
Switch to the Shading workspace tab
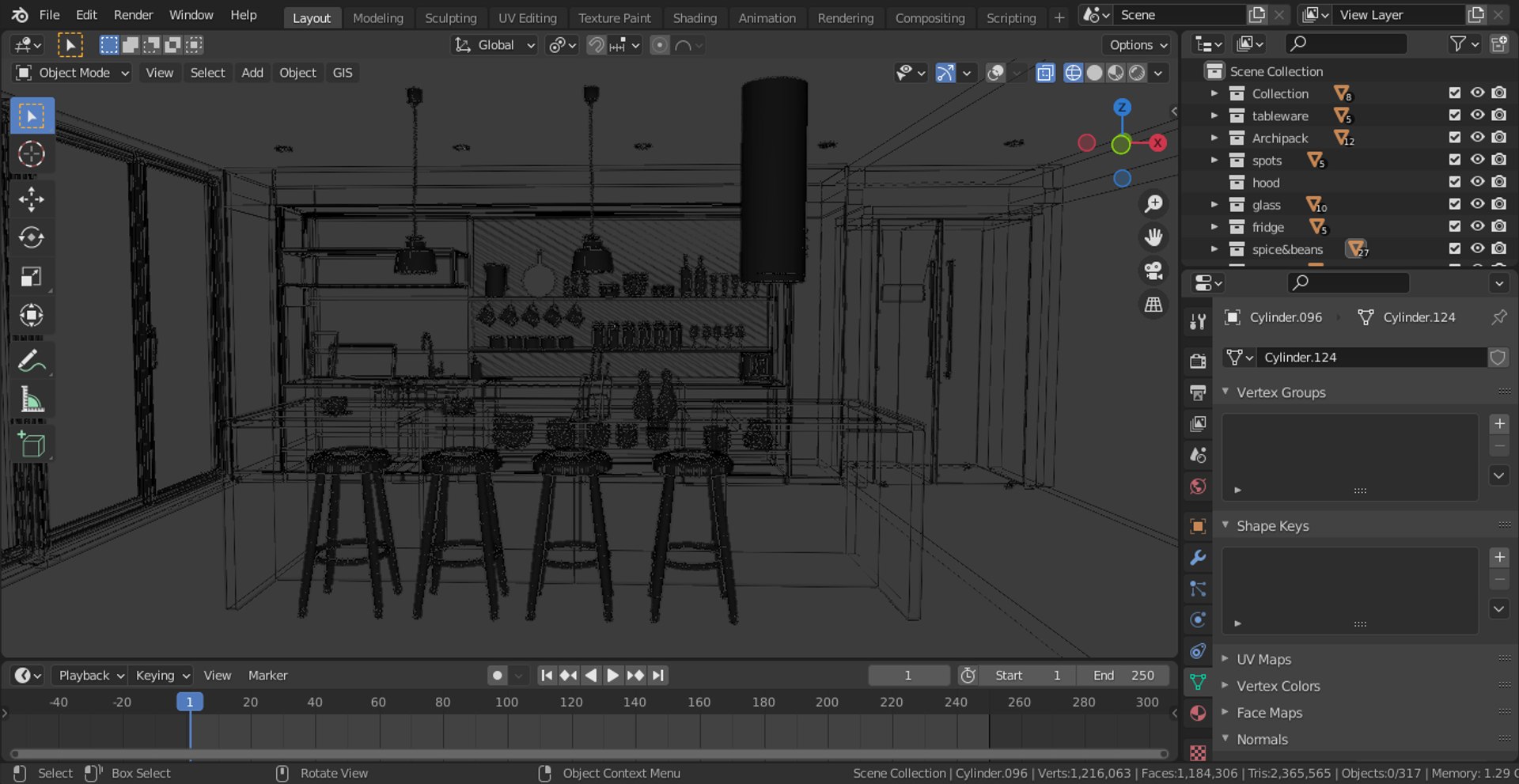[x=695, y=17]
